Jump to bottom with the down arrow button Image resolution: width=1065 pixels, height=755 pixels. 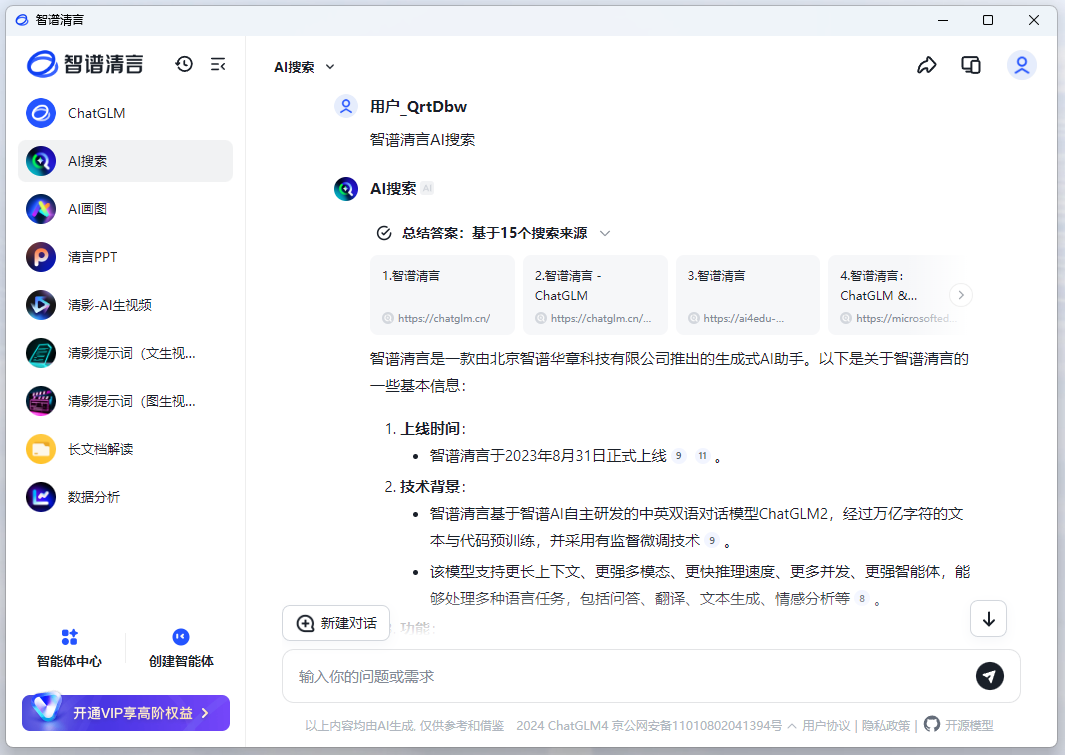(x=988, y=619)
